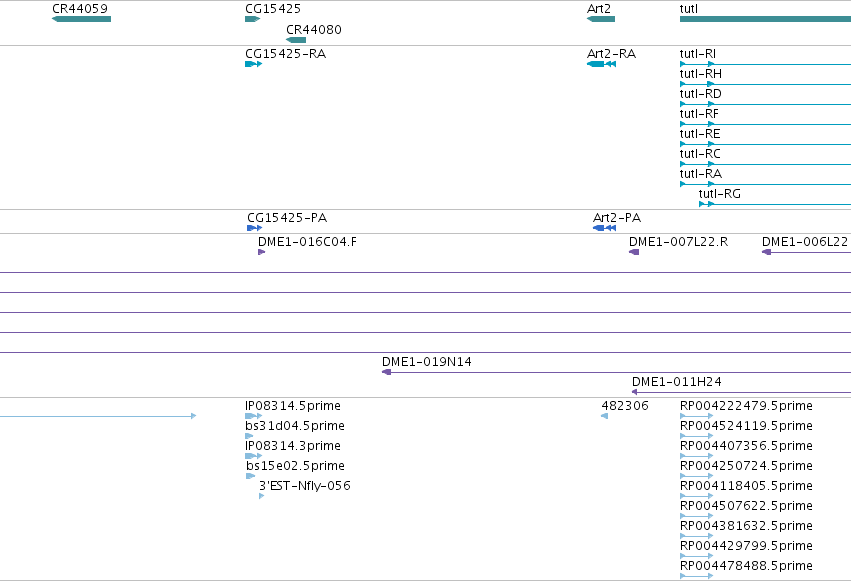Select feature 482306

click(605, 416)
